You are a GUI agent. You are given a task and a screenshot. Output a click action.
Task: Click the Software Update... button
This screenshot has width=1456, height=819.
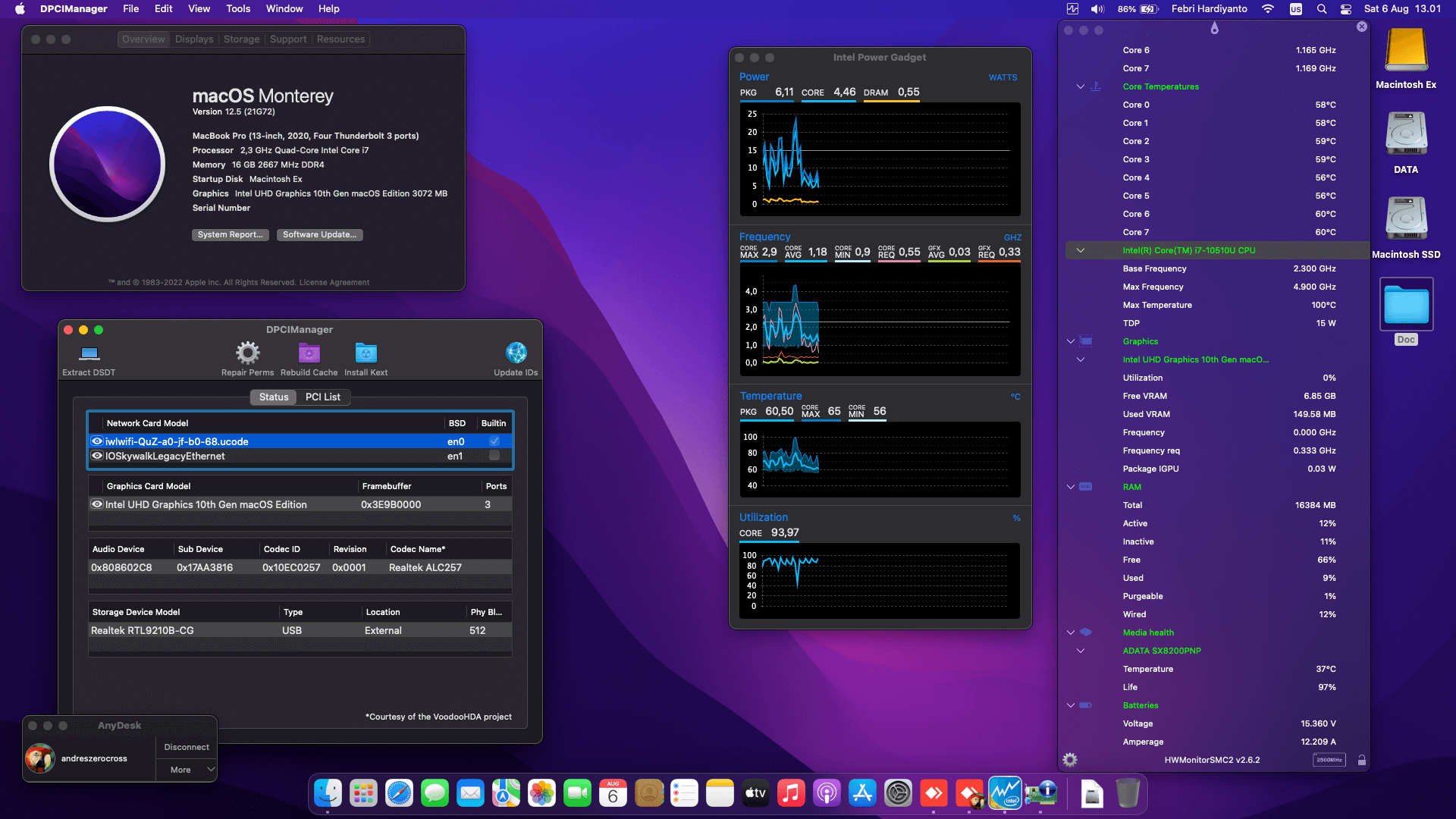point(319,235)
